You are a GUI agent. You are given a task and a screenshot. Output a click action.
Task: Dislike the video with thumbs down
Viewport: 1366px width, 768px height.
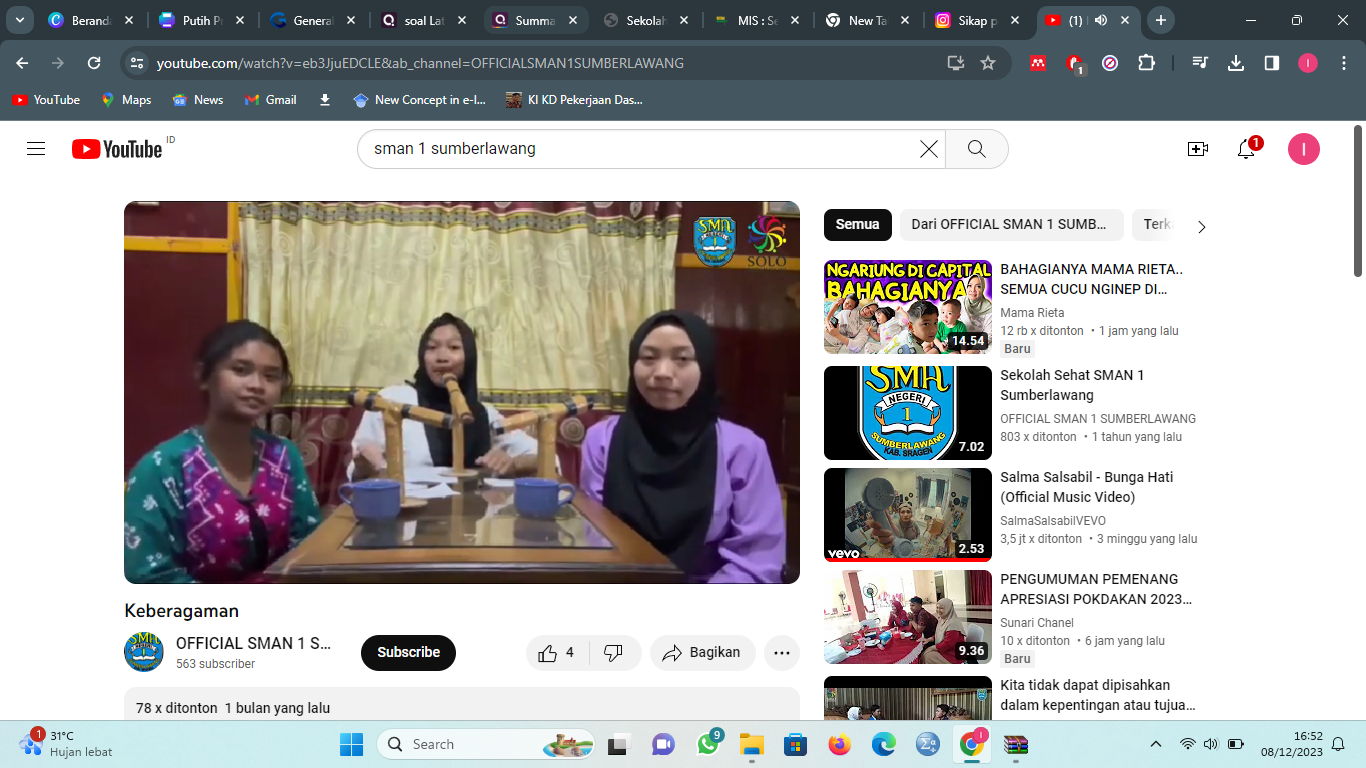(x=614, y=653)
